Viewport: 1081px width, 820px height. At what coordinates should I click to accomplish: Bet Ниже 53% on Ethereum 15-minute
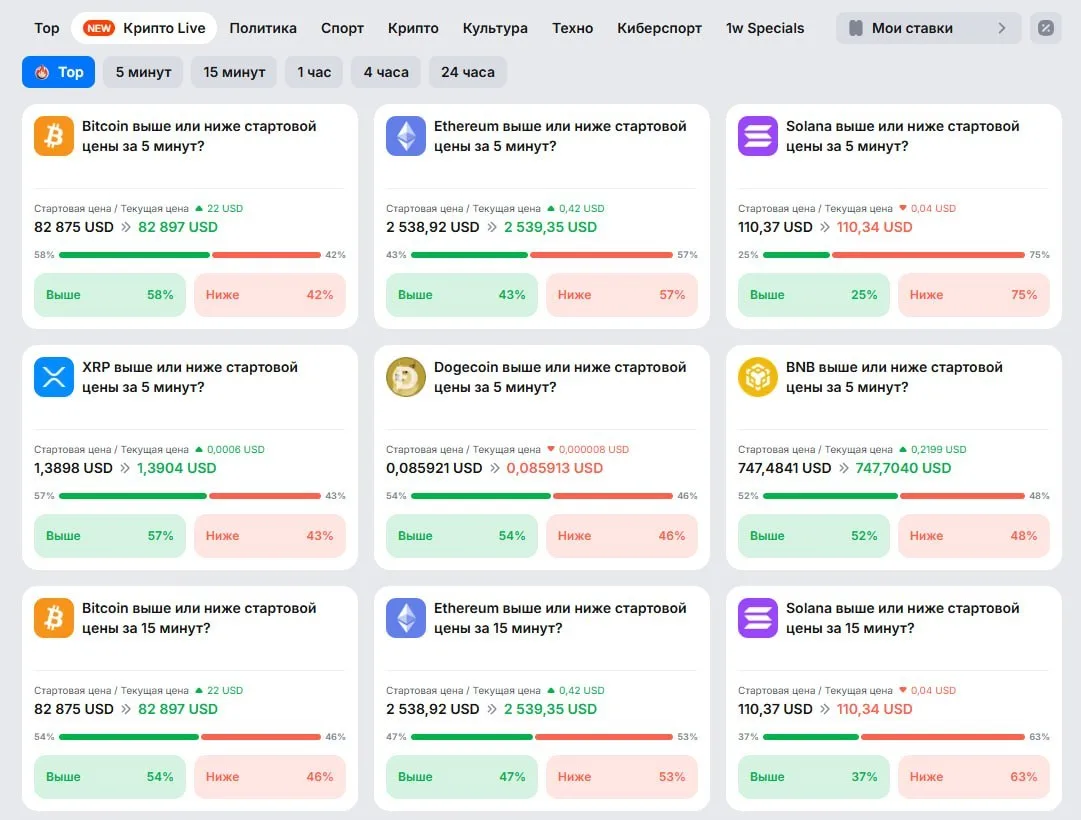click(x=622, y=777)
